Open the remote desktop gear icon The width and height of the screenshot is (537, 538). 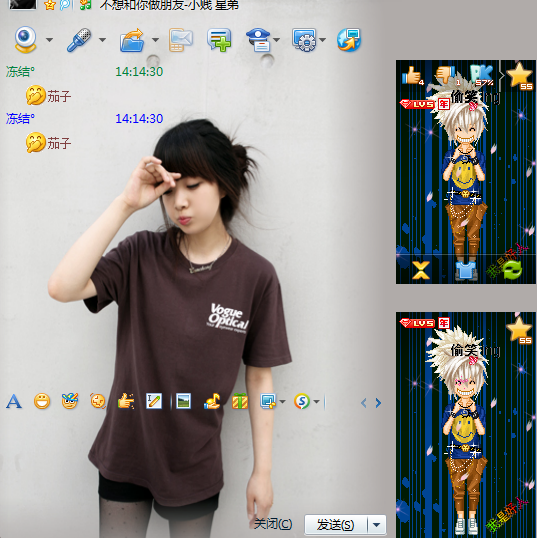(x=304, y=40)
